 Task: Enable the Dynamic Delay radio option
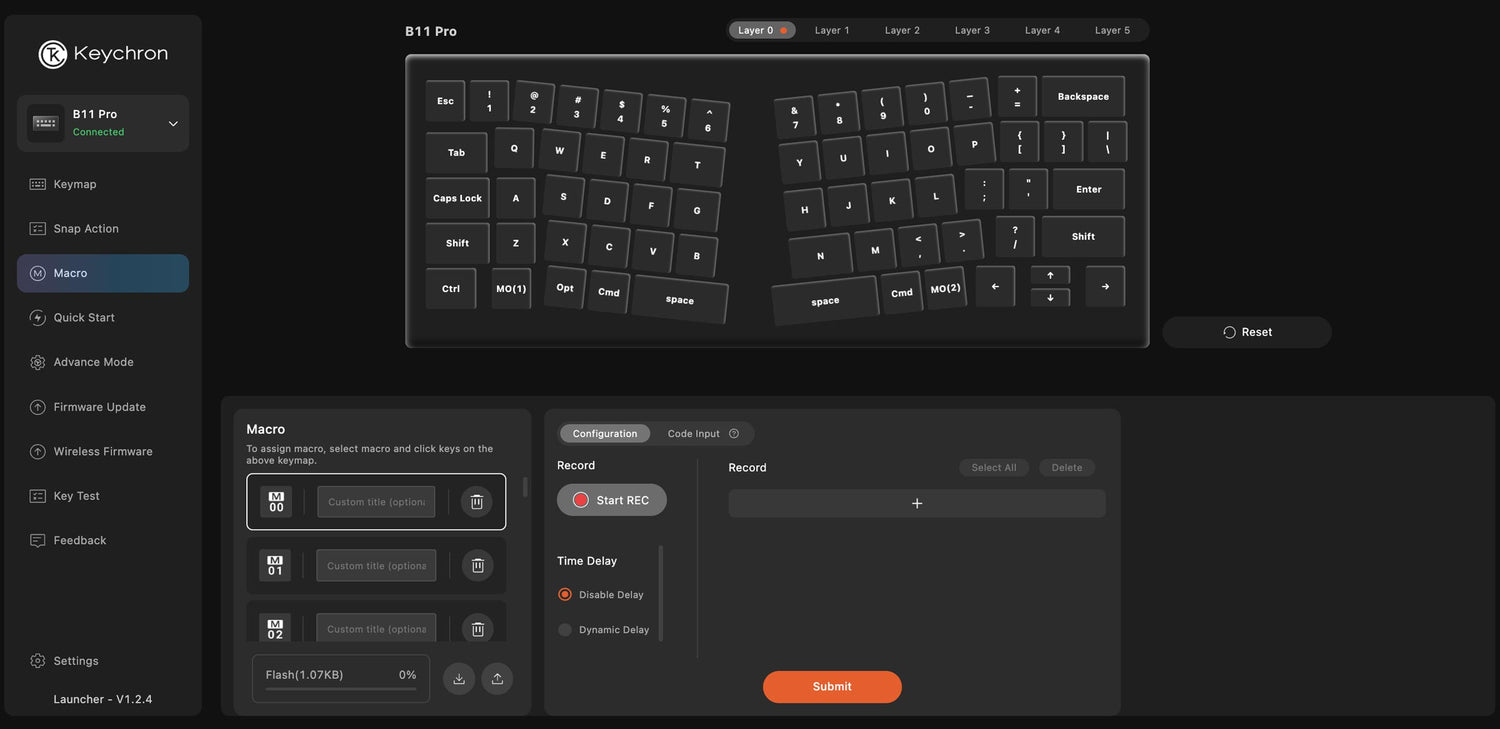pyautogui.click(x=565, y=630)
